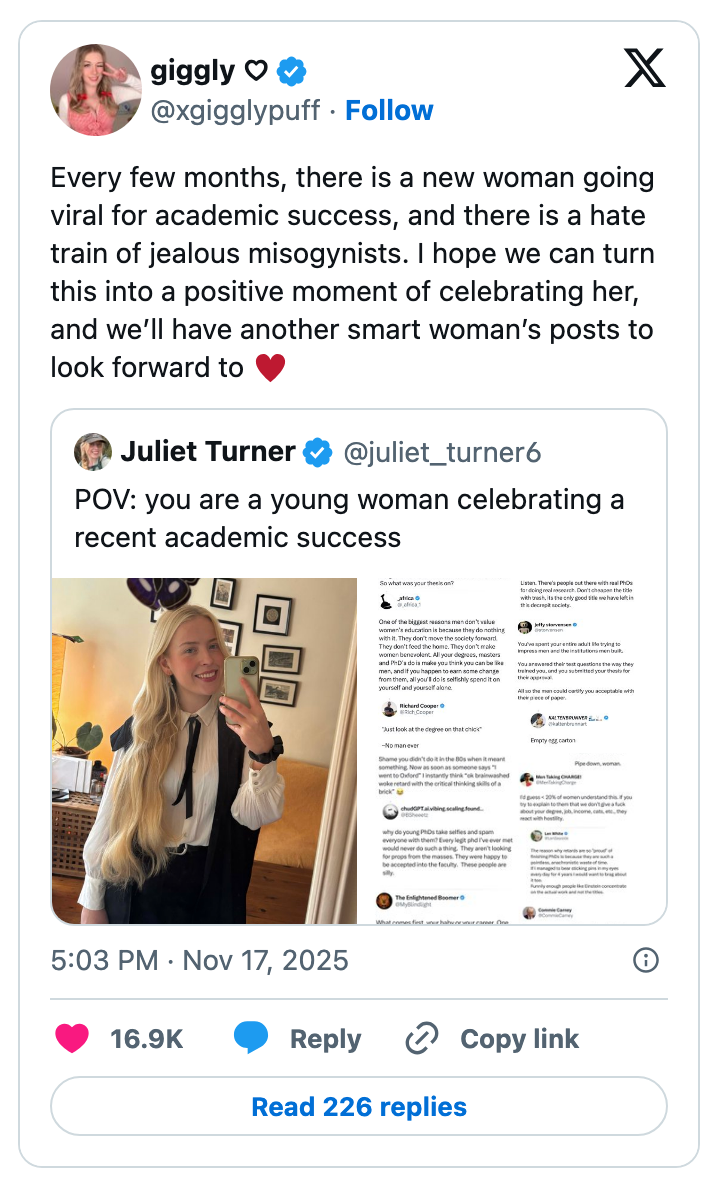Image resolution: width=726 pixels, height=1186 pixels.
Task: Open the Juliet Turner display name
Action: pos(208,453)
